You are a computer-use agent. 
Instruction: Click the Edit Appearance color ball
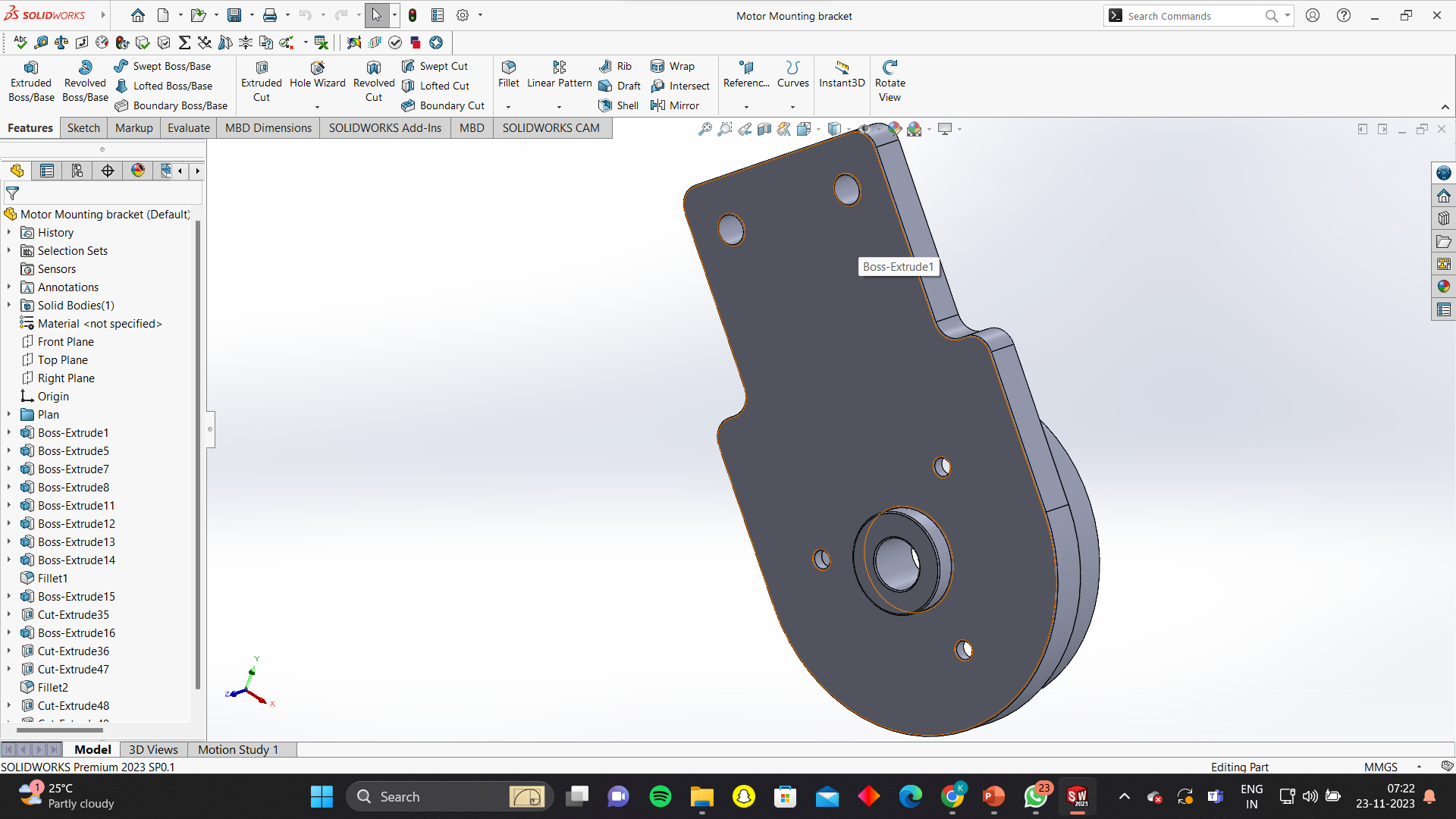895,129
